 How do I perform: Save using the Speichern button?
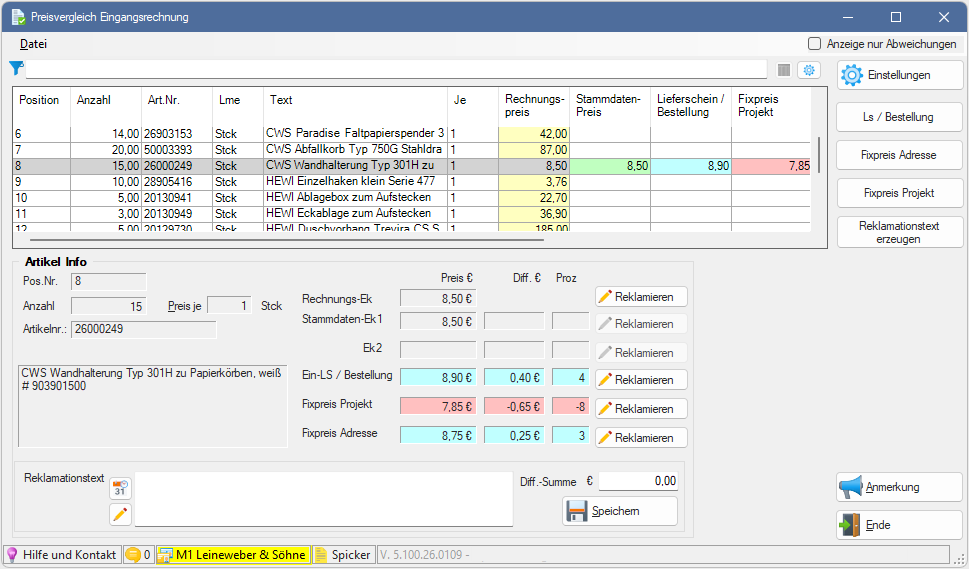click(x=620, y=511)
